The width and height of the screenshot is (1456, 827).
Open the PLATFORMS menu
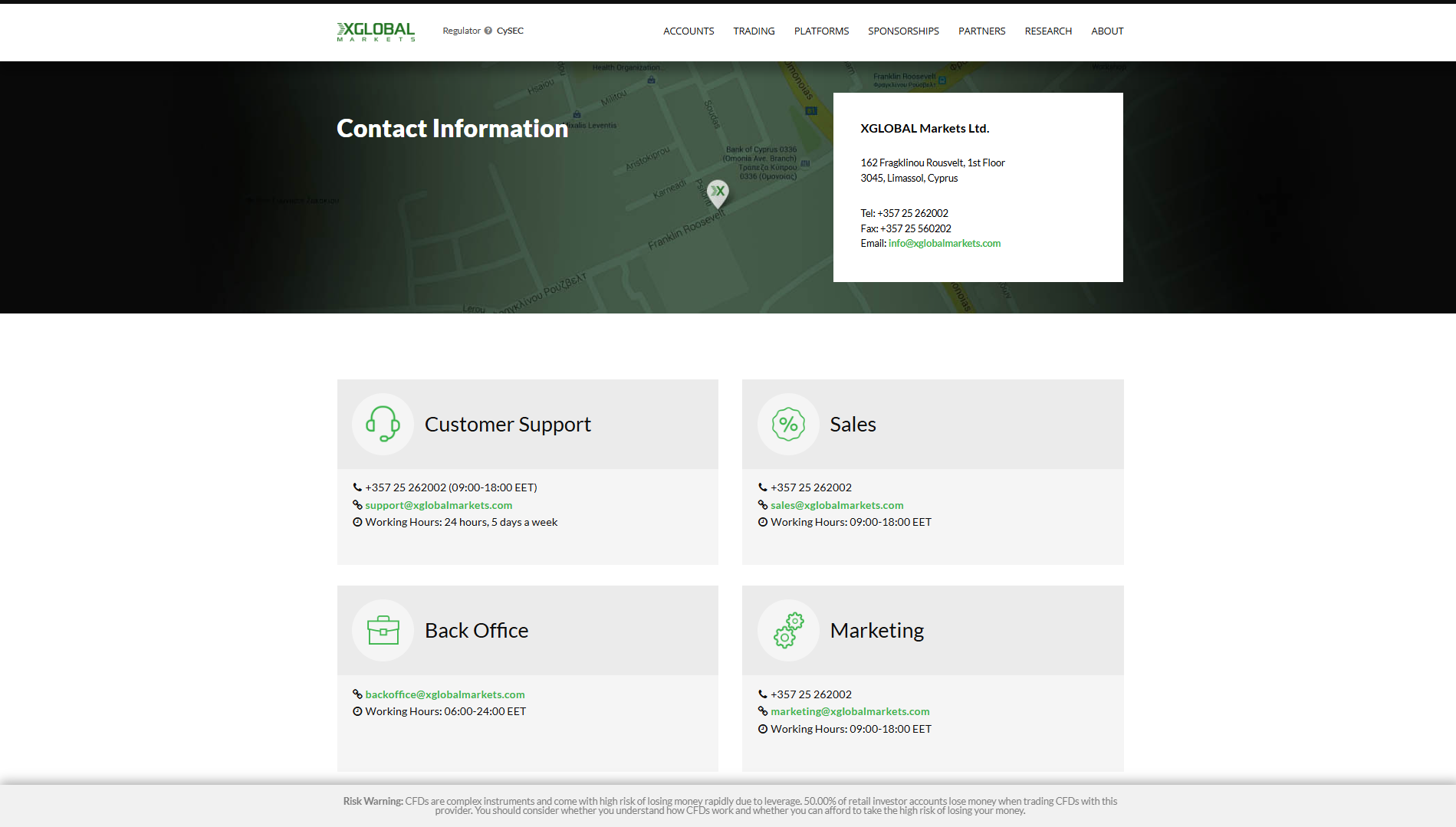click(821, 31)
